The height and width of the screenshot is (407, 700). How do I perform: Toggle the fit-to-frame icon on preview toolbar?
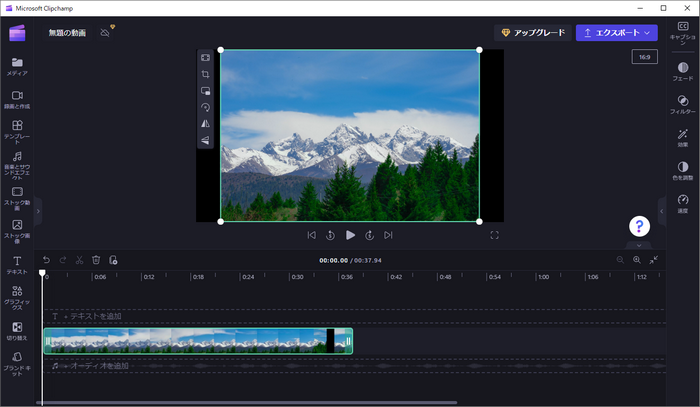point(205,58)
